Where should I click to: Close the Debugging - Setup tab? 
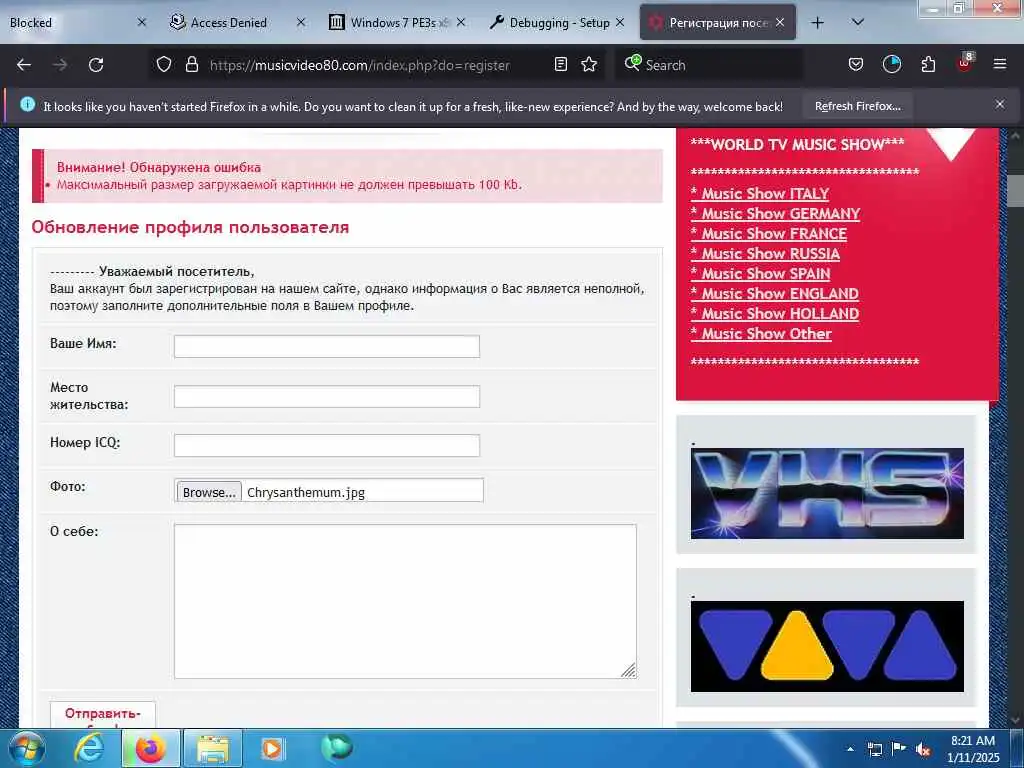click(620, 23)
